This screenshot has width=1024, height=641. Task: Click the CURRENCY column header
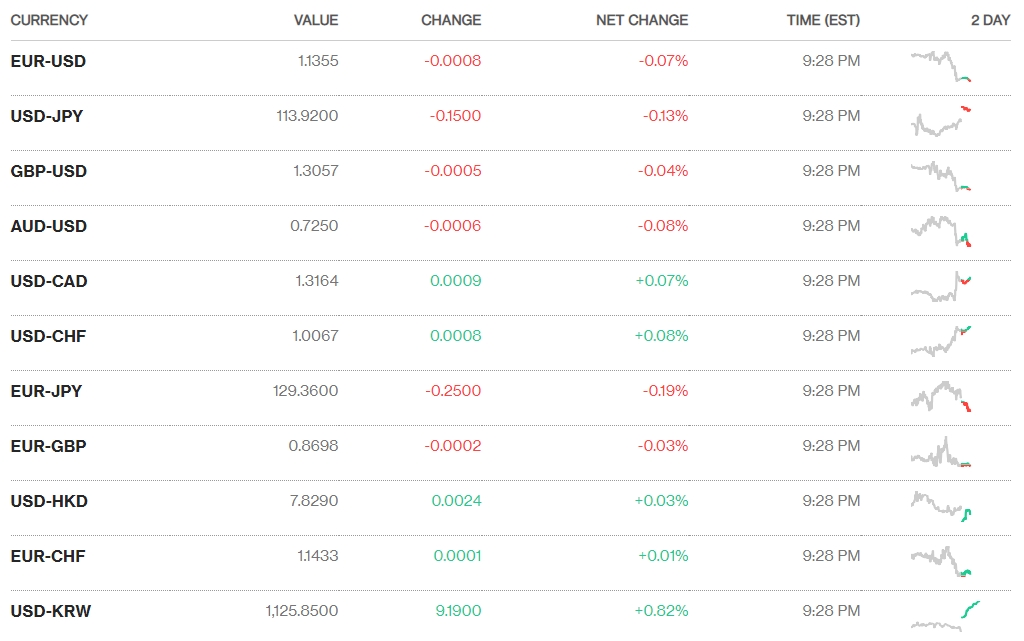pyautogui.click(x=49, y=20)
